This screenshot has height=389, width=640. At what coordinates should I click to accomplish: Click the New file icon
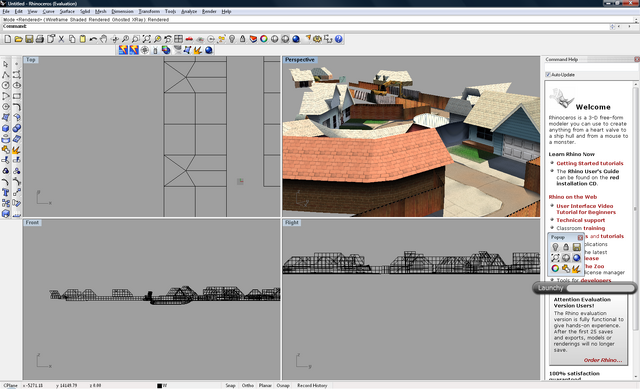pyautogui.click(x=8, y=39)
